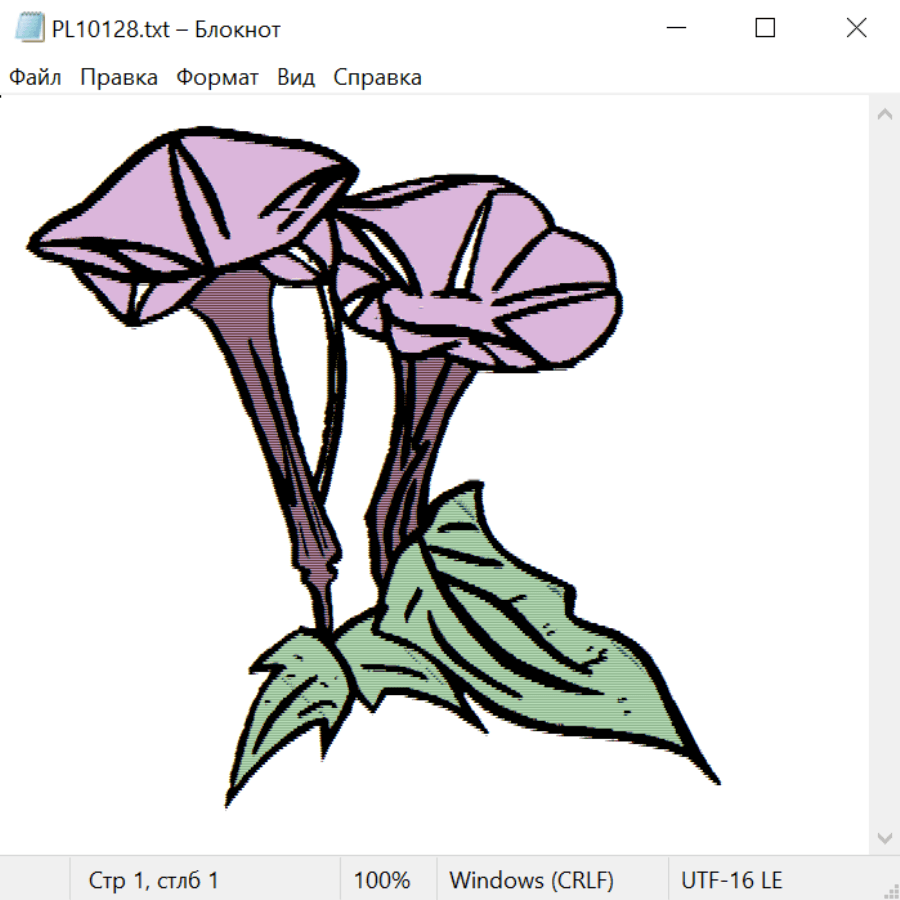This screenshot has height=900, width=900.
Task: Click the UTF-16 LE encoding indicator
Action: tap(731, 880)
